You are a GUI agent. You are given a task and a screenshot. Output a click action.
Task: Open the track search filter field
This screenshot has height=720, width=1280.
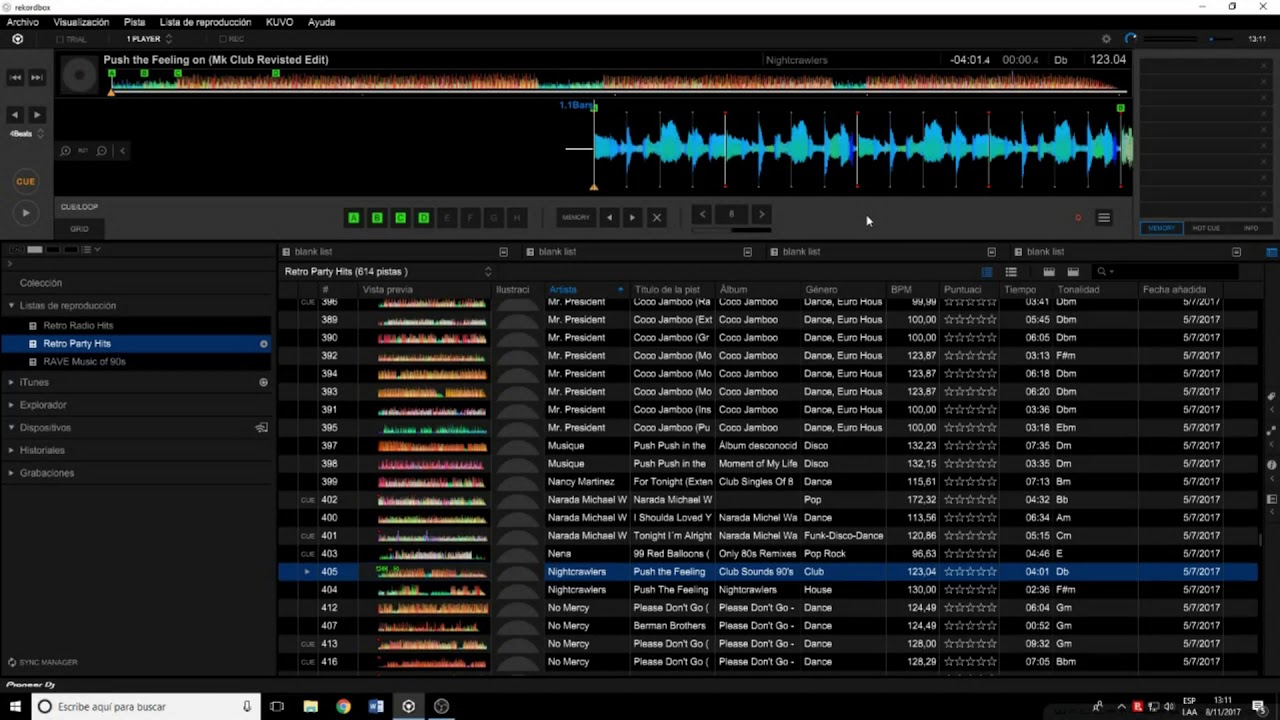click(1165, 272)
